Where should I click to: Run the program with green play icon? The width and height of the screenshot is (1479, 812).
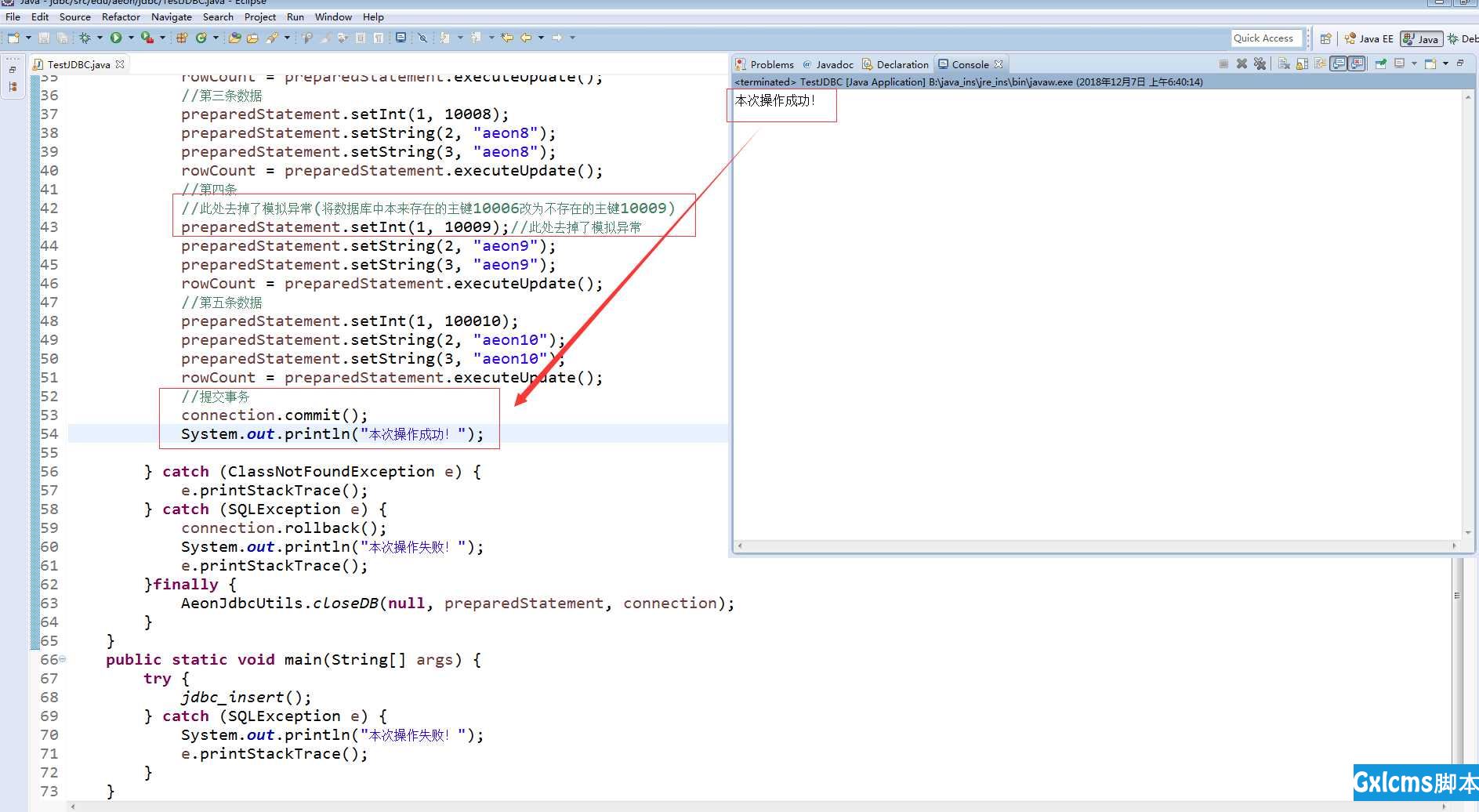tap(116, 38)
